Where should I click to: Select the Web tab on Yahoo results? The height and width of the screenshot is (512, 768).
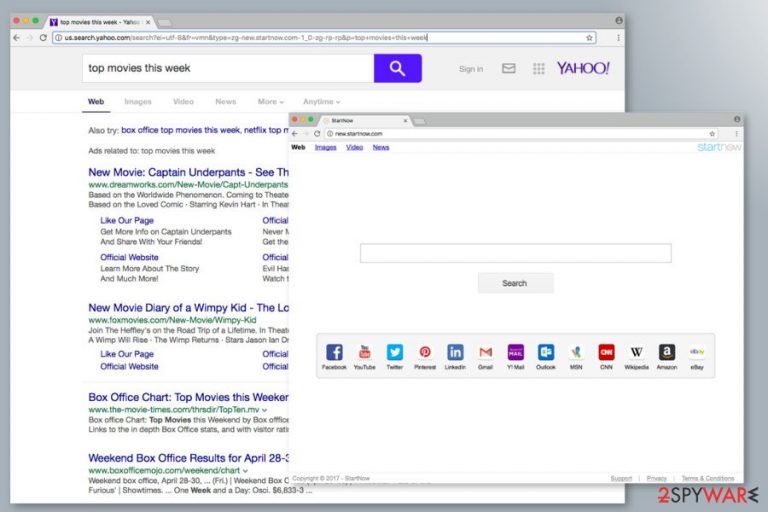[96, 101]
